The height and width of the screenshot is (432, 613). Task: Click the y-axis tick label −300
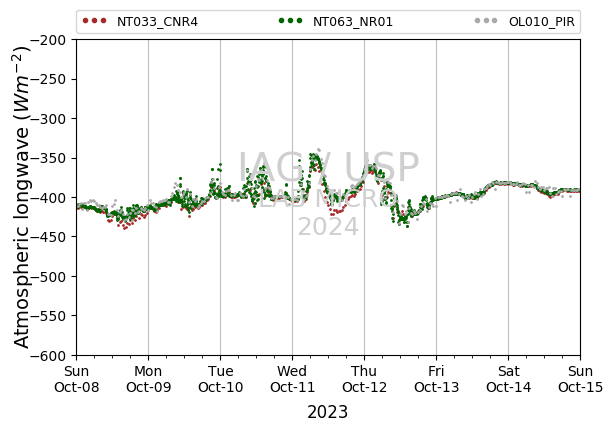(x=50, y=119)
